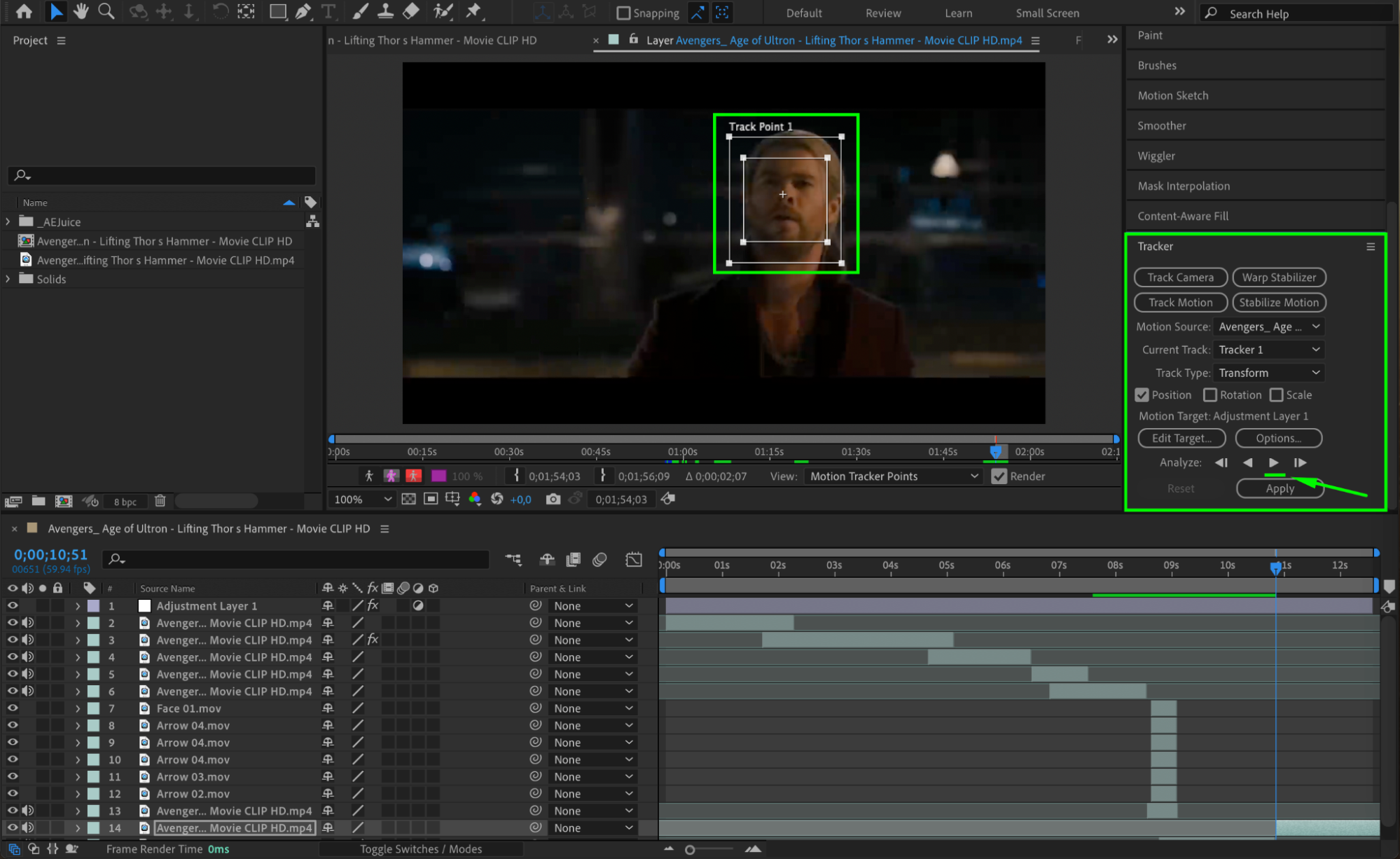Open the Motion Tracker Points view dropdown
The width and height of the screenshot is (1400, 859).
tap(894, 476)
